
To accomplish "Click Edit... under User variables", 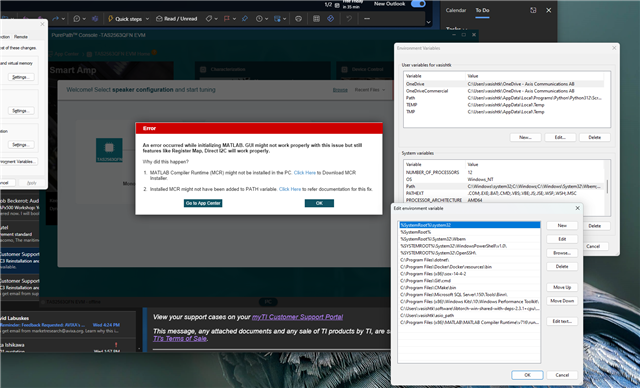I will pyautogui.click(x=560, y=137).
